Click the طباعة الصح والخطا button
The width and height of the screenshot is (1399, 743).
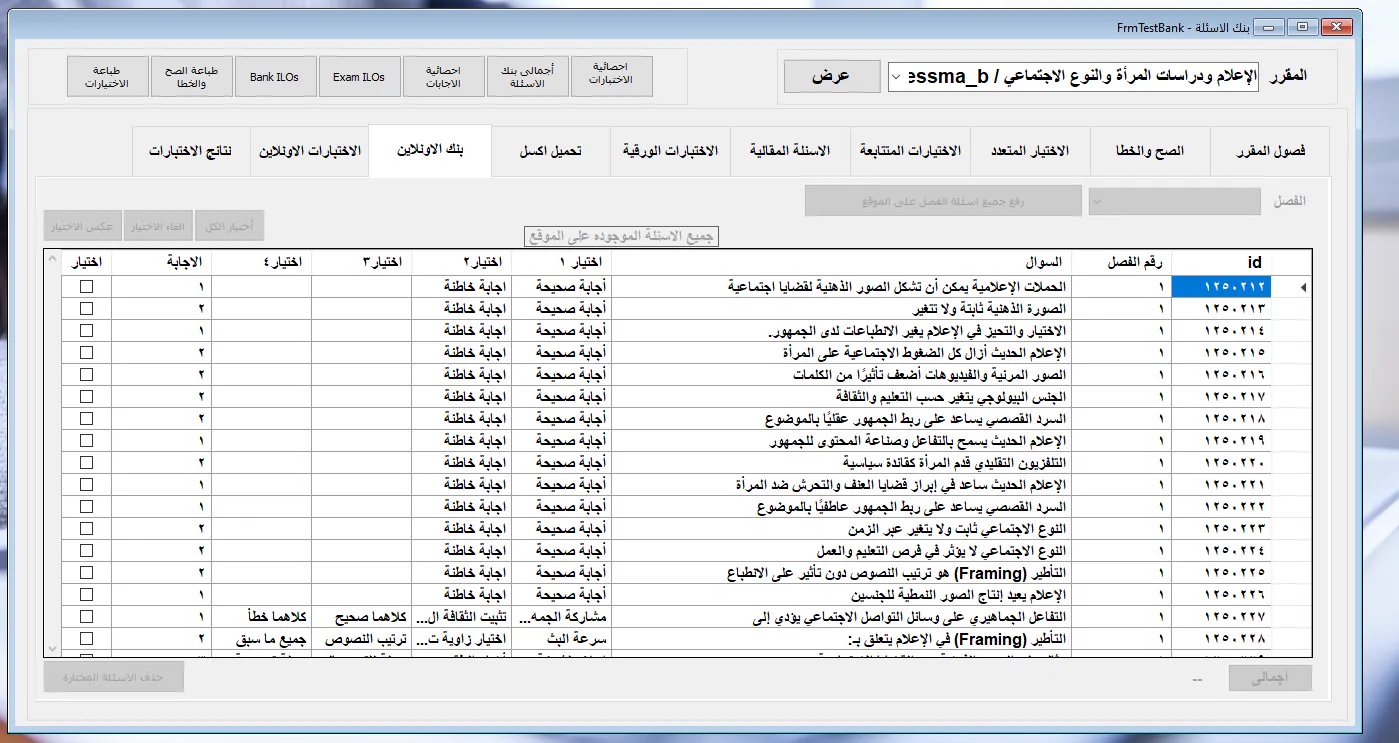click(191, 77)
